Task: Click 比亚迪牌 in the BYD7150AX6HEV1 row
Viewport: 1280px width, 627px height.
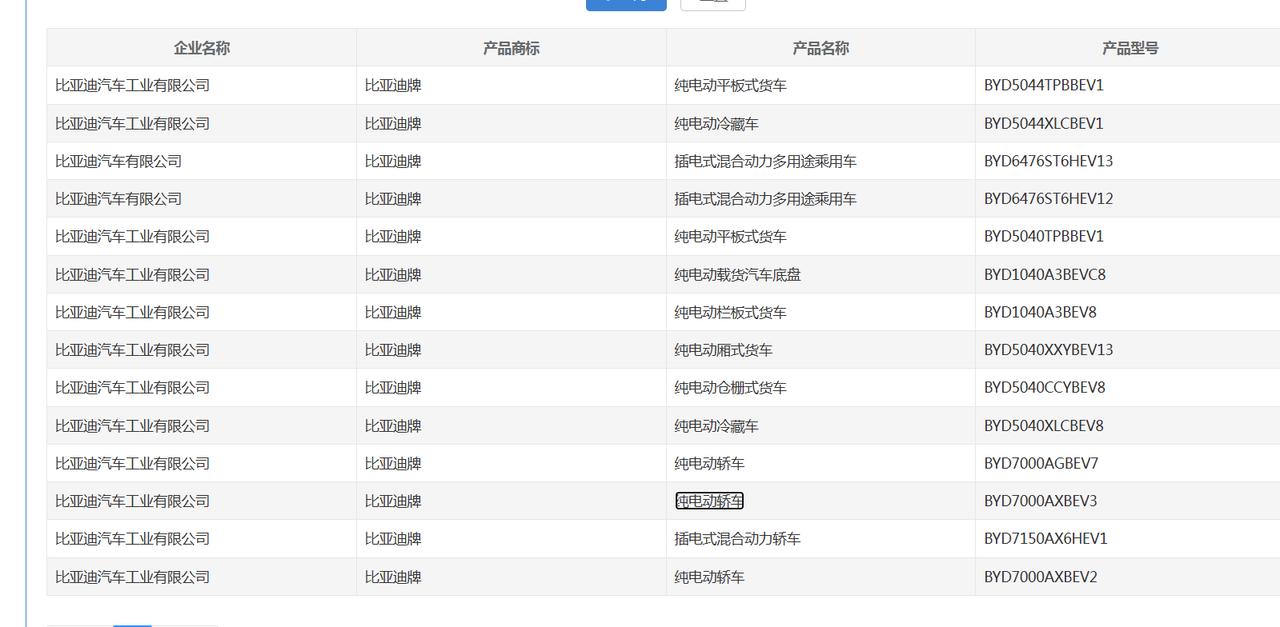Action: point(393,539)
